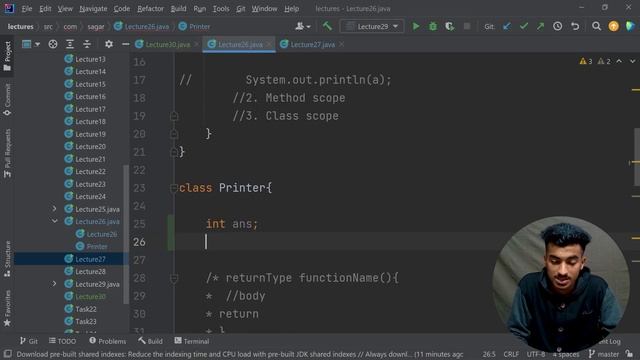This screenshot has height=360, width=640.
Task: Click CRLF line separator in status bar
Action: 511,354
